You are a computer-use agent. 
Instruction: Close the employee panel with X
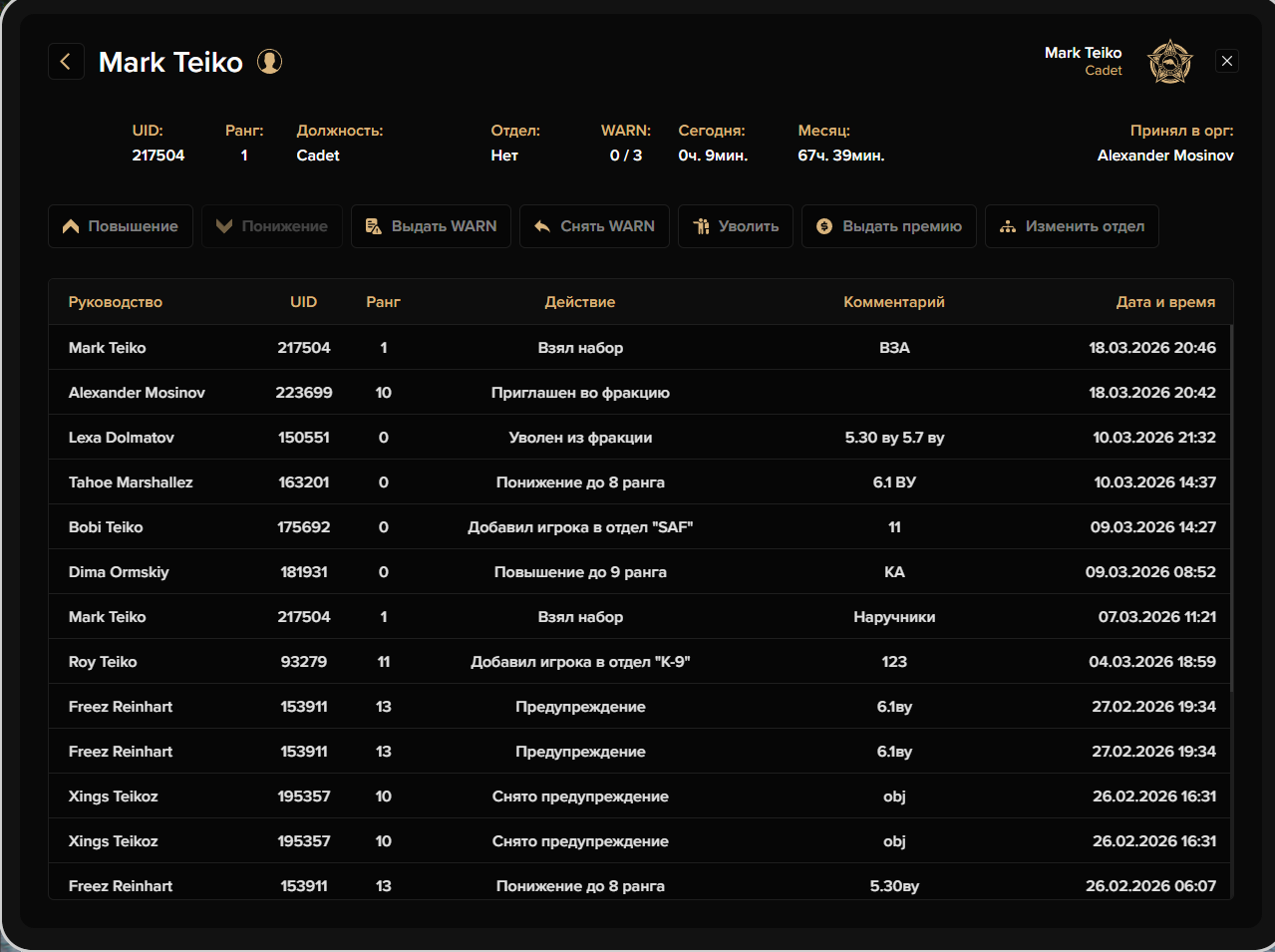tap(1227, 61)
